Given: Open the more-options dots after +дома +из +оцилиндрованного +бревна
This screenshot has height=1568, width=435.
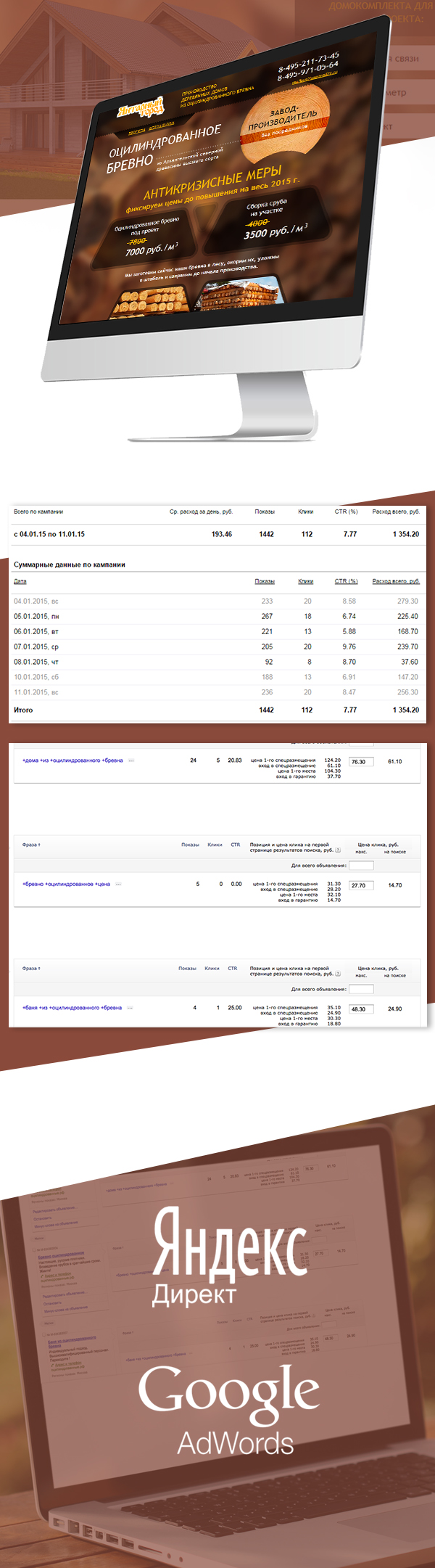Looking at the screenshot, I should 130,760.
